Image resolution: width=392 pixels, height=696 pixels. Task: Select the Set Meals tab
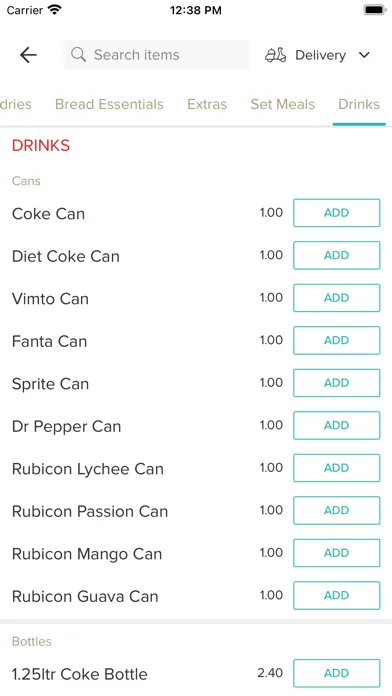pyautogui.click(x=282, y=104)
